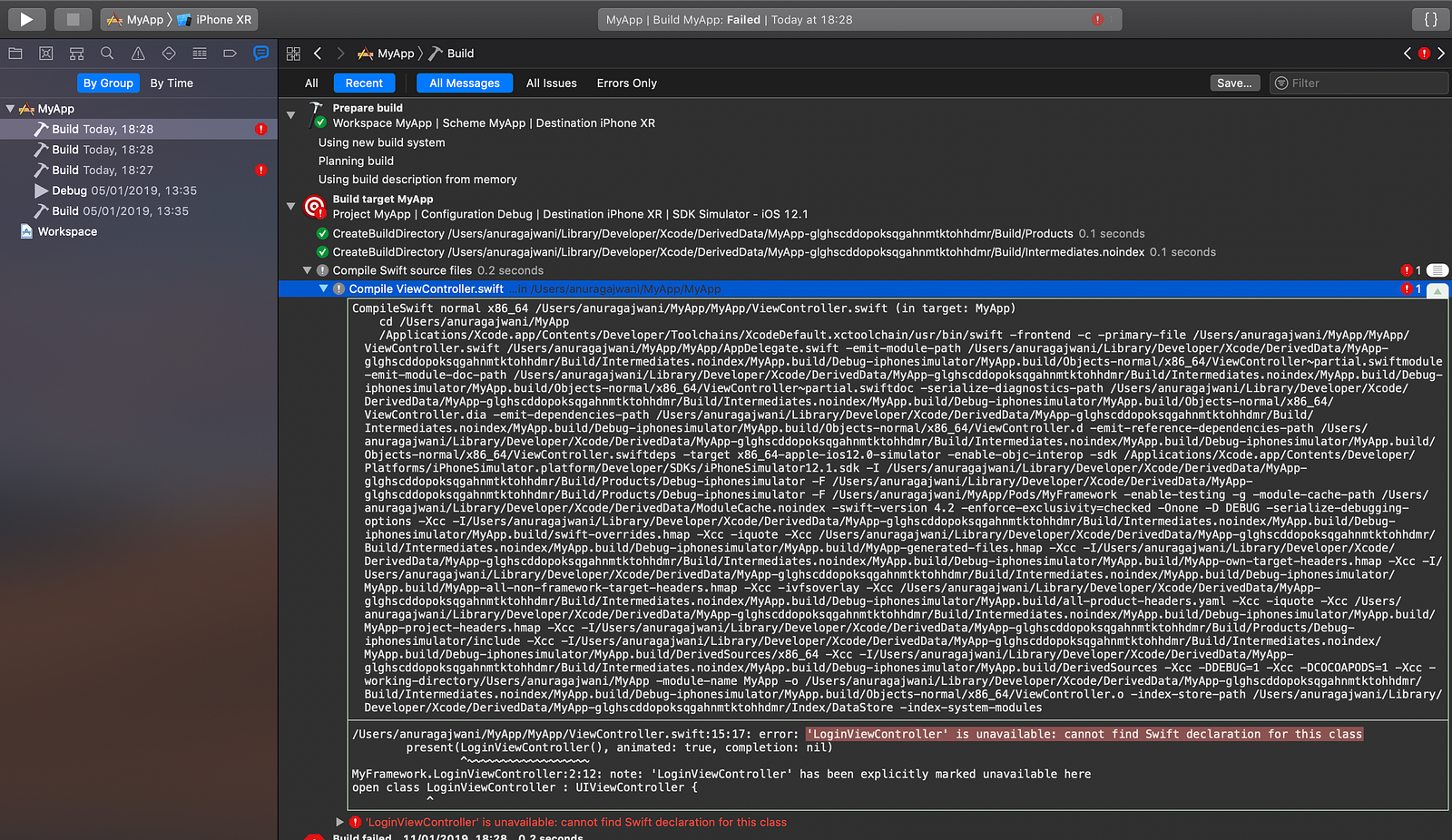Open the Breakpoint navigator
1452x840 pixels.
231,54
